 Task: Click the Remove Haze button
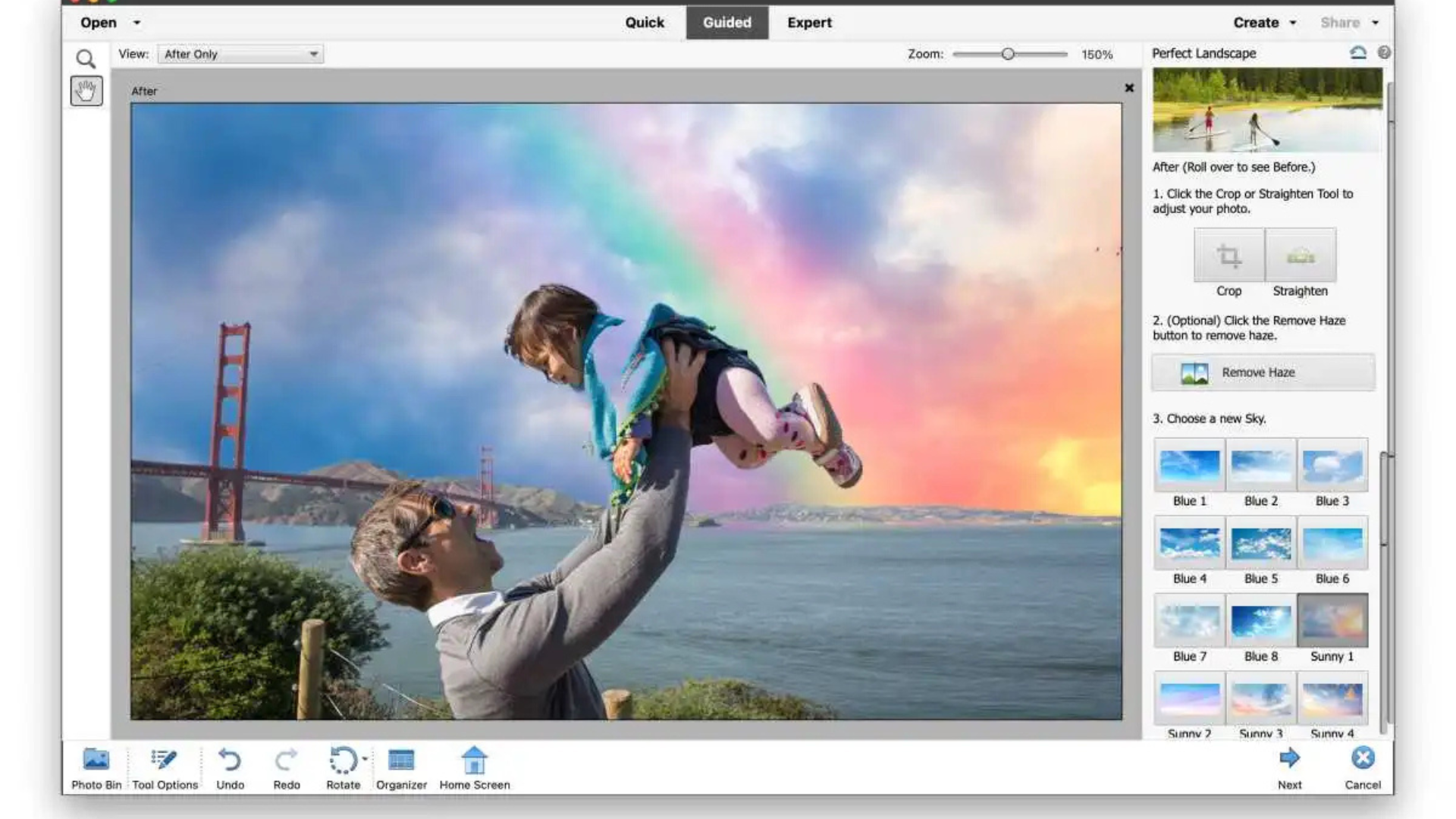pyautogui.click(x=1261, y=372)
